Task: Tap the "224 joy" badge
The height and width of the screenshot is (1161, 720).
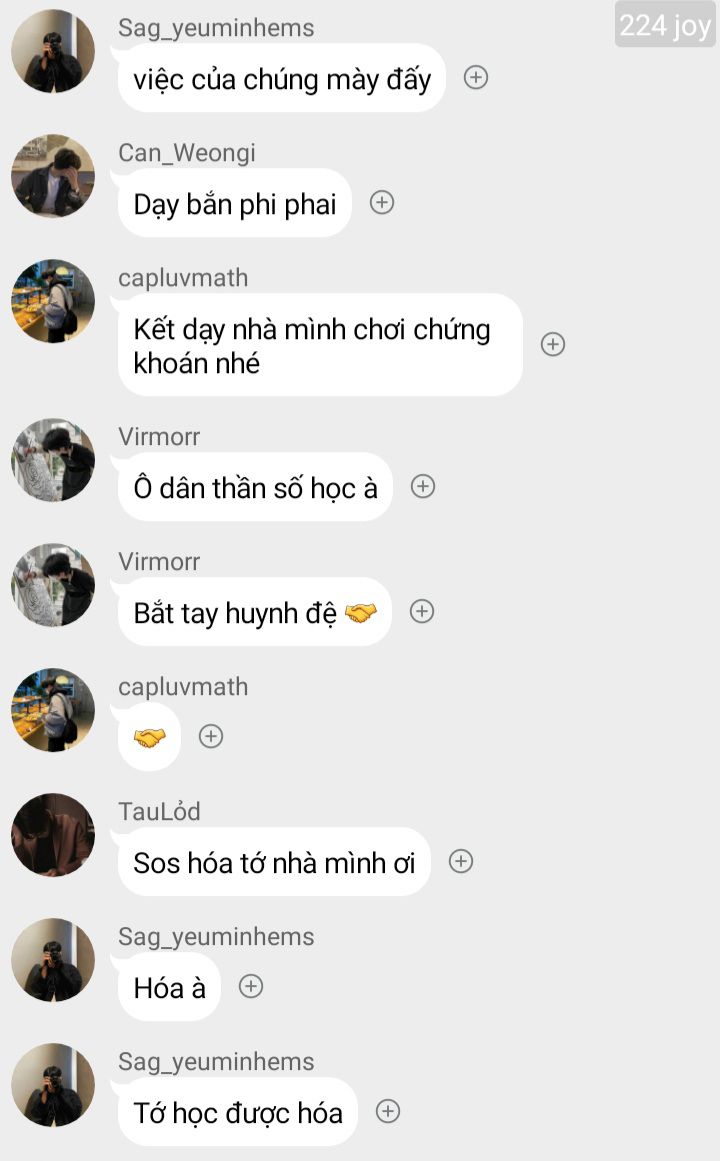Action: click(665, 24)
